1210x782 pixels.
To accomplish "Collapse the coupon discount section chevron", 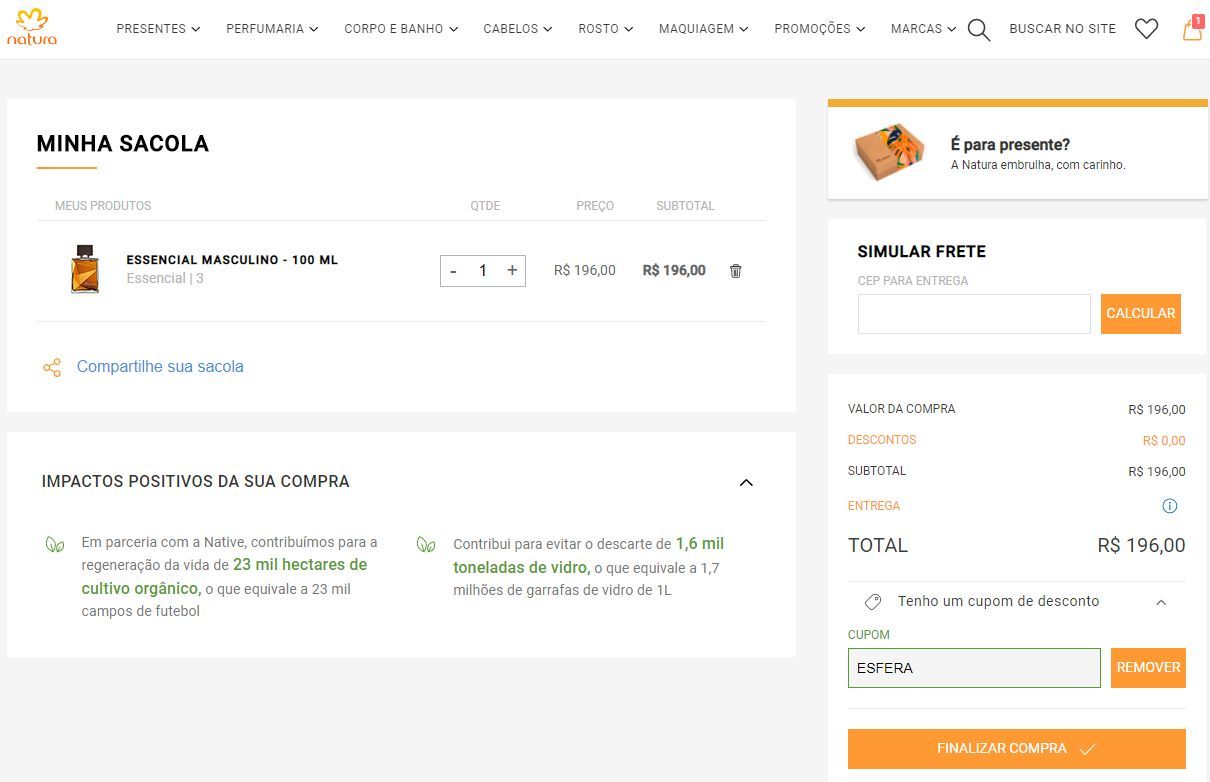I will [1161, 602].
